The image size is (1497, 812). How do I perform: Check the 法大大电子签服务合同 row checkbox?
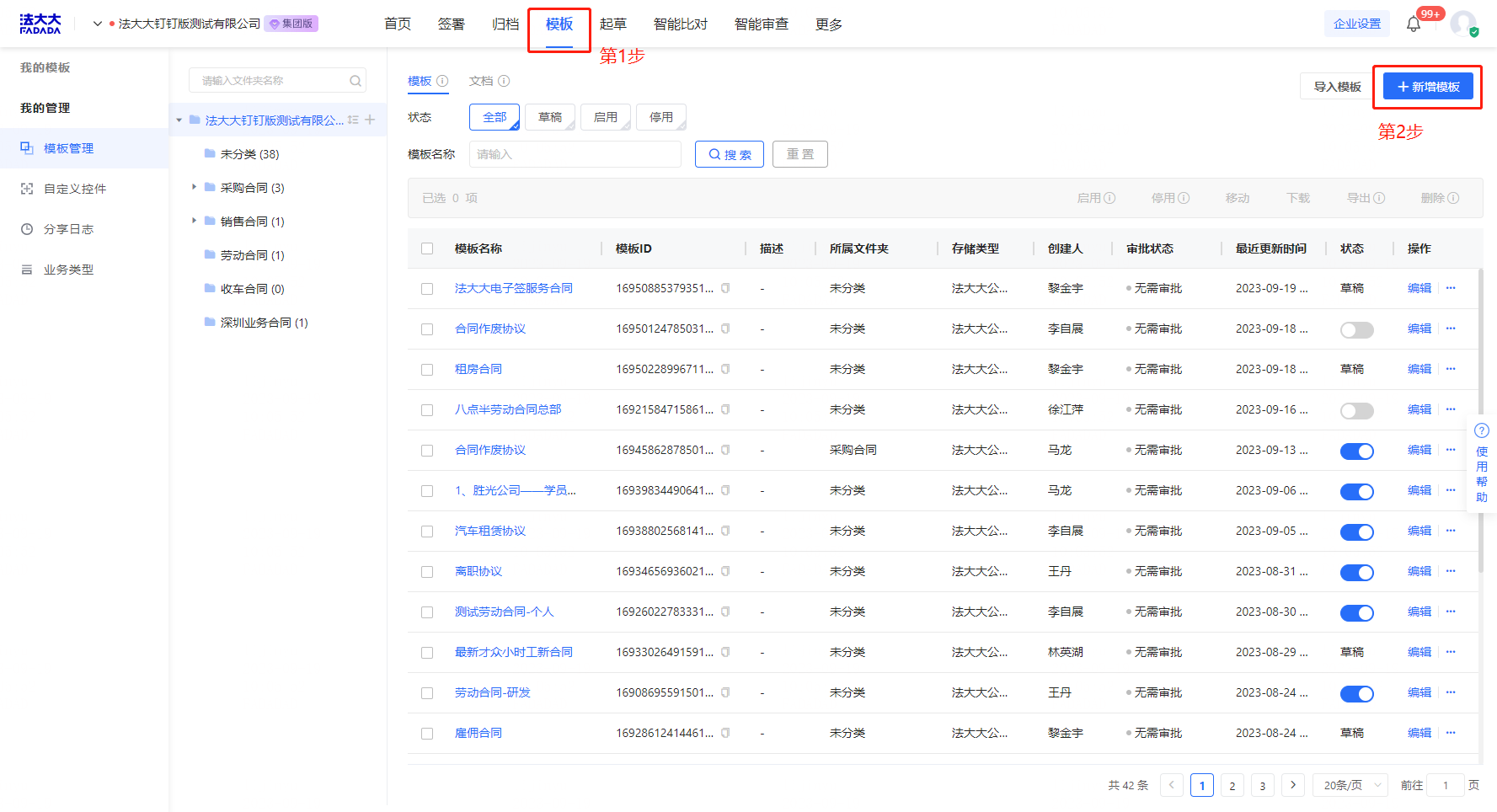point(427,289)
